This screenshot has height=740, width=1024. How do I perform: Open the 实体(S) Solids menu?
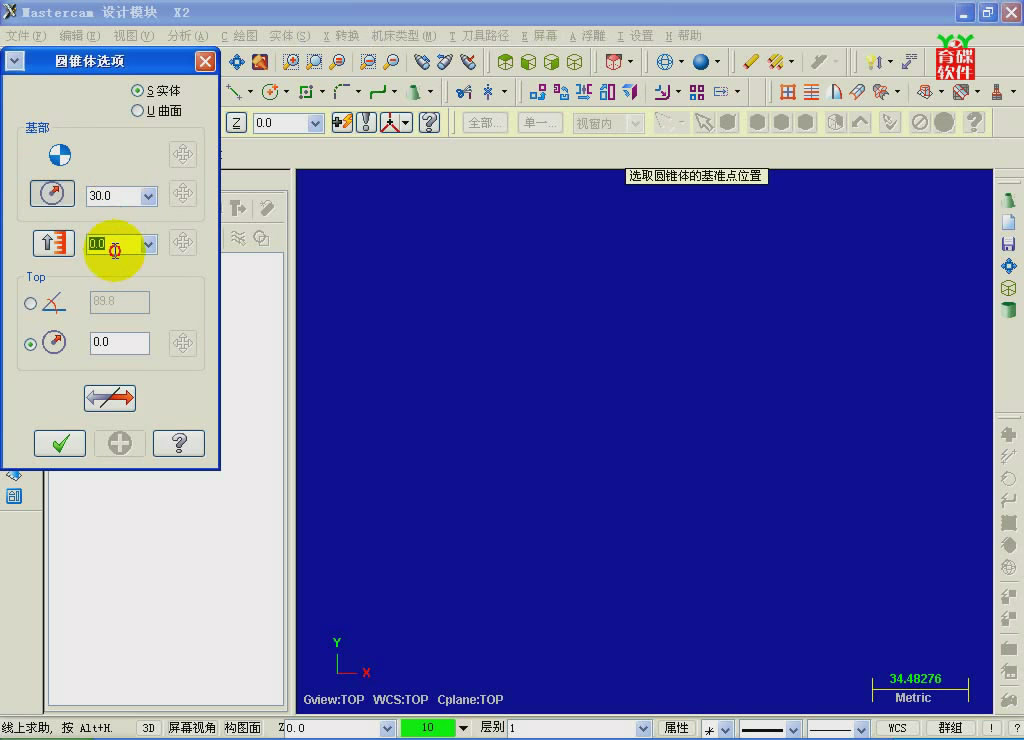click(x=289, y=35)
